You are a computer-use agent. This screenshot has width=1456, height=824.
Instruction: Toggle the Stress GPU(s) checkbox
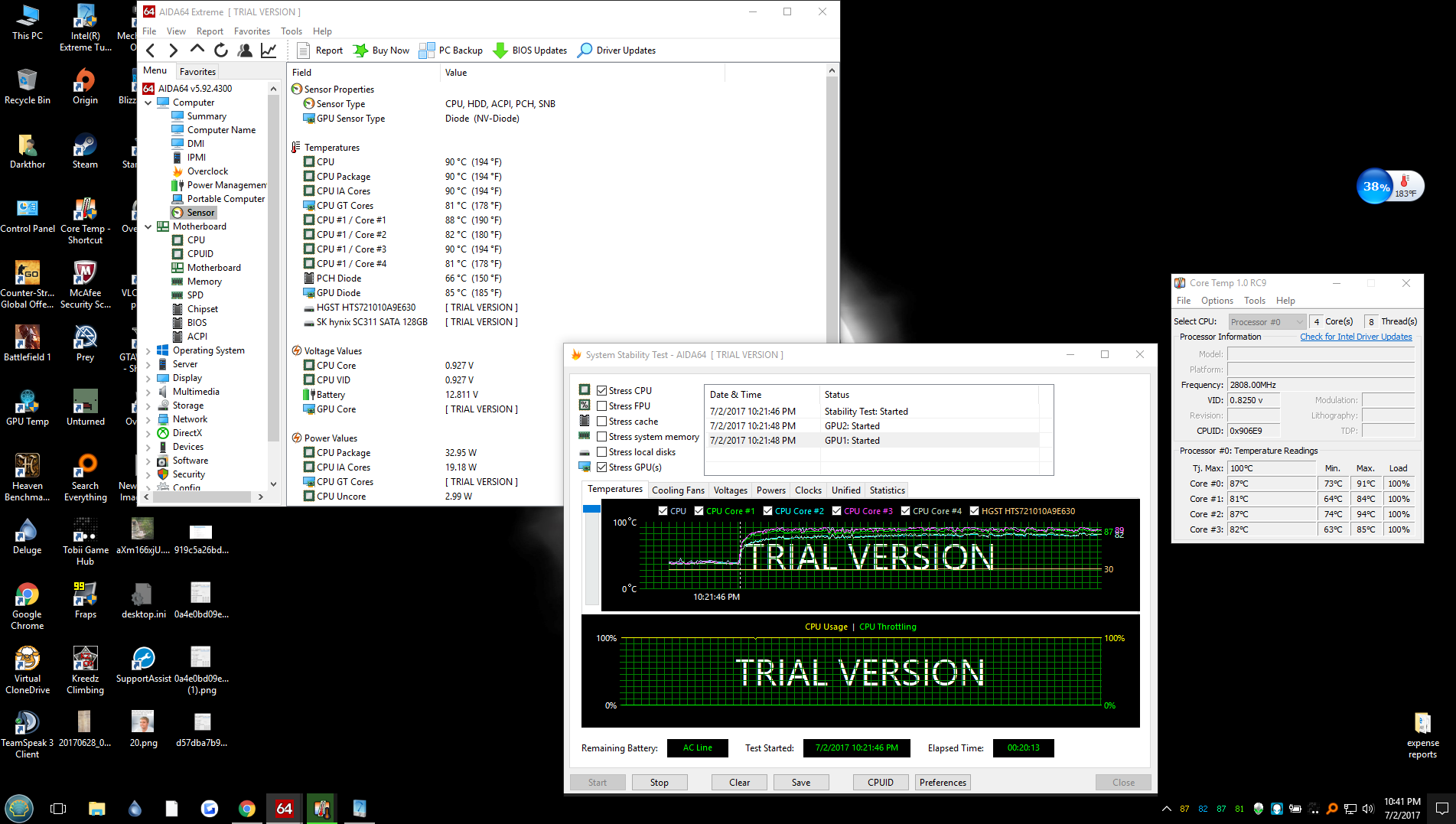pos(602,467)
